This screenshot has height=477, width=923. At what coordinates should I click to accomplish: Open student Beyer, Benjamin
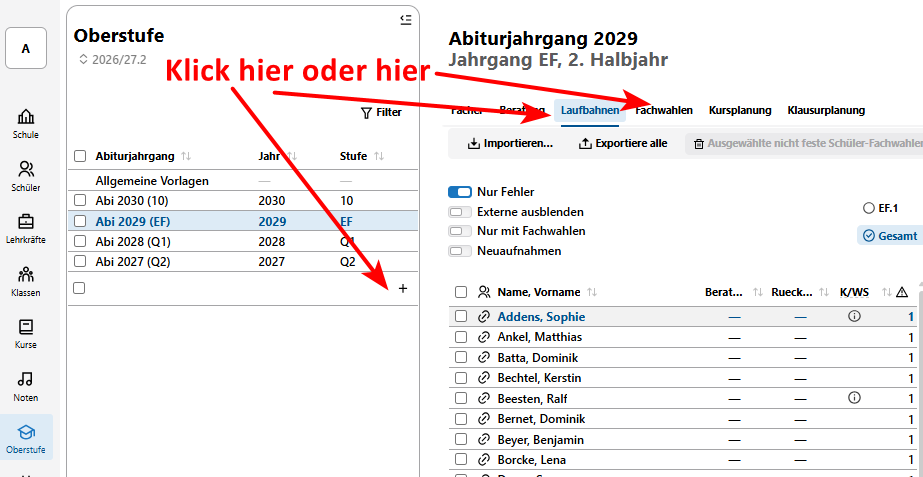tap(540, 439)
